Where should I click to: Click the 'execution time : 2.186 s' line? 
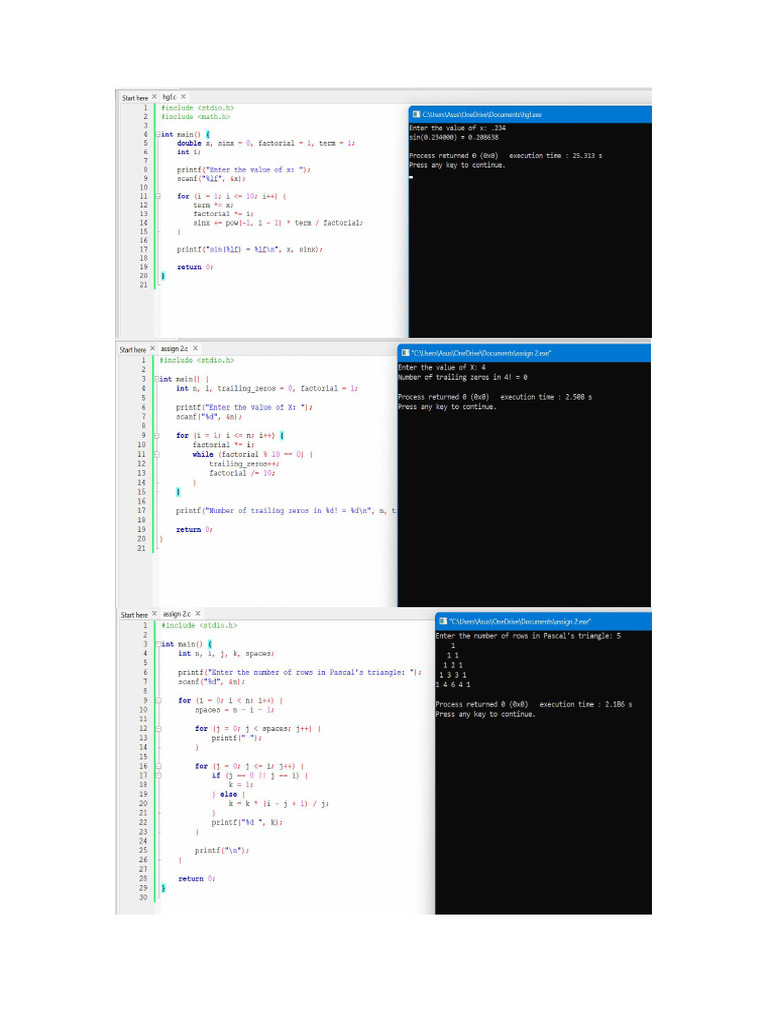point(585,704)
